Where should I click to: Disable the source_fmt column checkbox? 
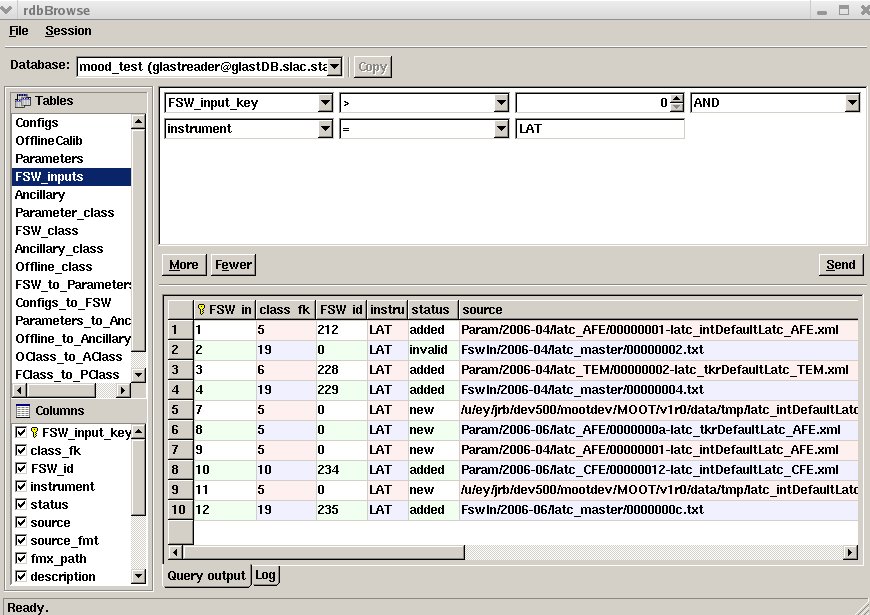pyautogui.click(x=21, y=541)
